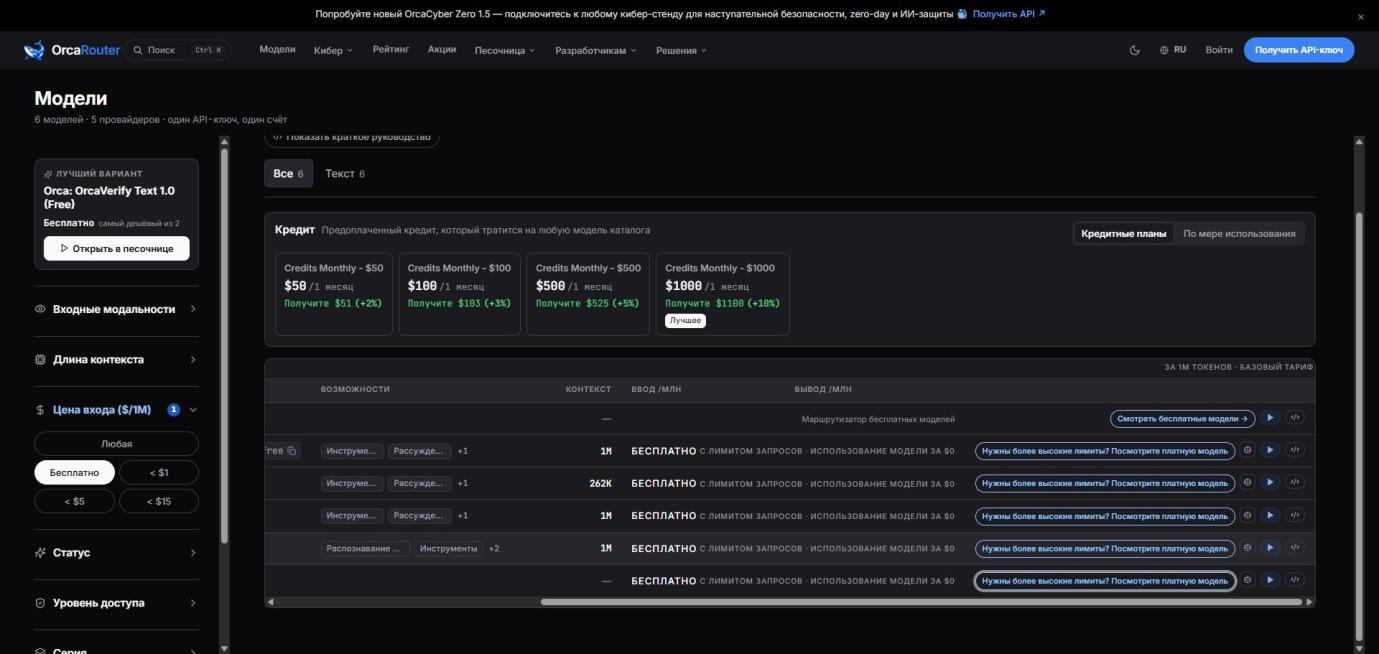Click the chip icon in the Free-tagged row
The image size is (1379, 654).
click(1247, 451)
